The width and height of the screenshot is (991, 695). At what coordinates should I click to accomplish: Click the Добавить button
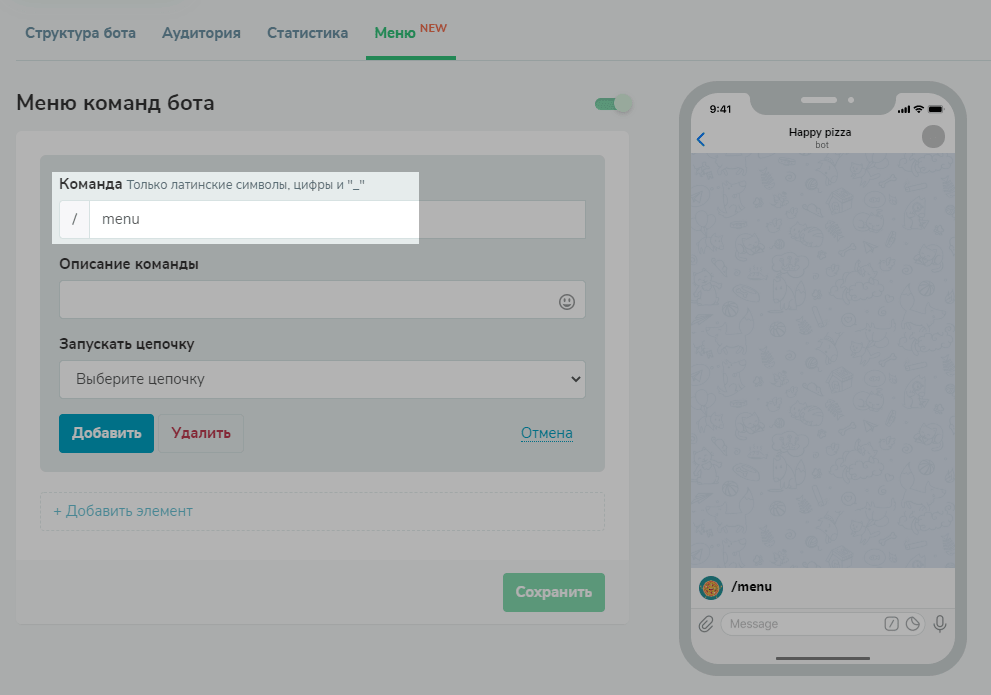point(106,433)
